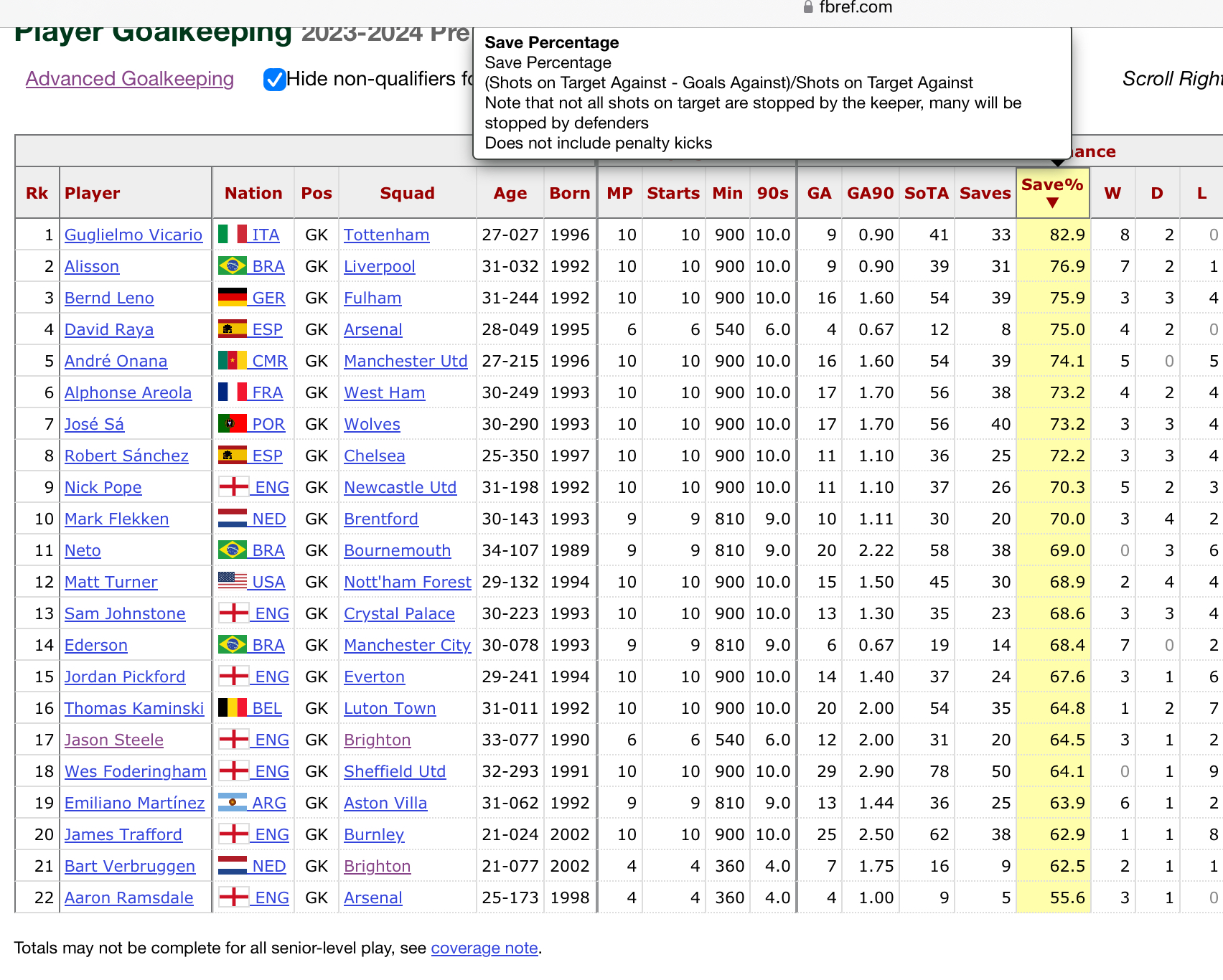Sort by the SoTA column header
This screenshot has height=980, width=1223.
pyautogui.click(x=926, y=193)
